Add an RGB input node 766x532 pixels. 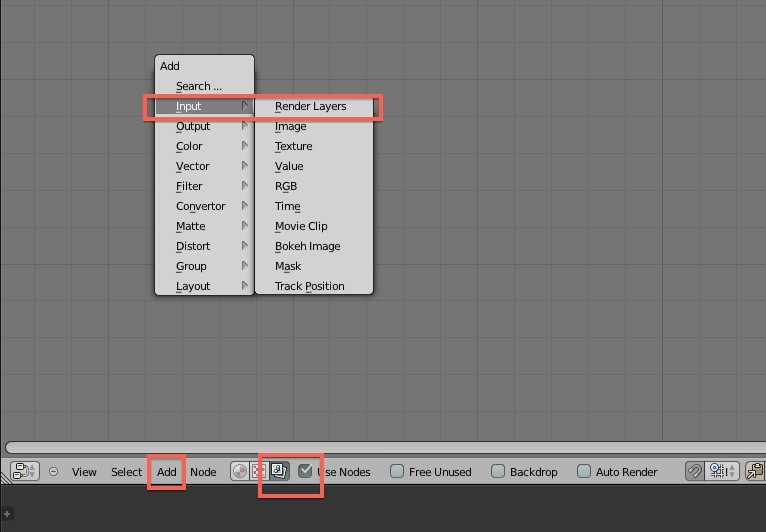[314, 186]
